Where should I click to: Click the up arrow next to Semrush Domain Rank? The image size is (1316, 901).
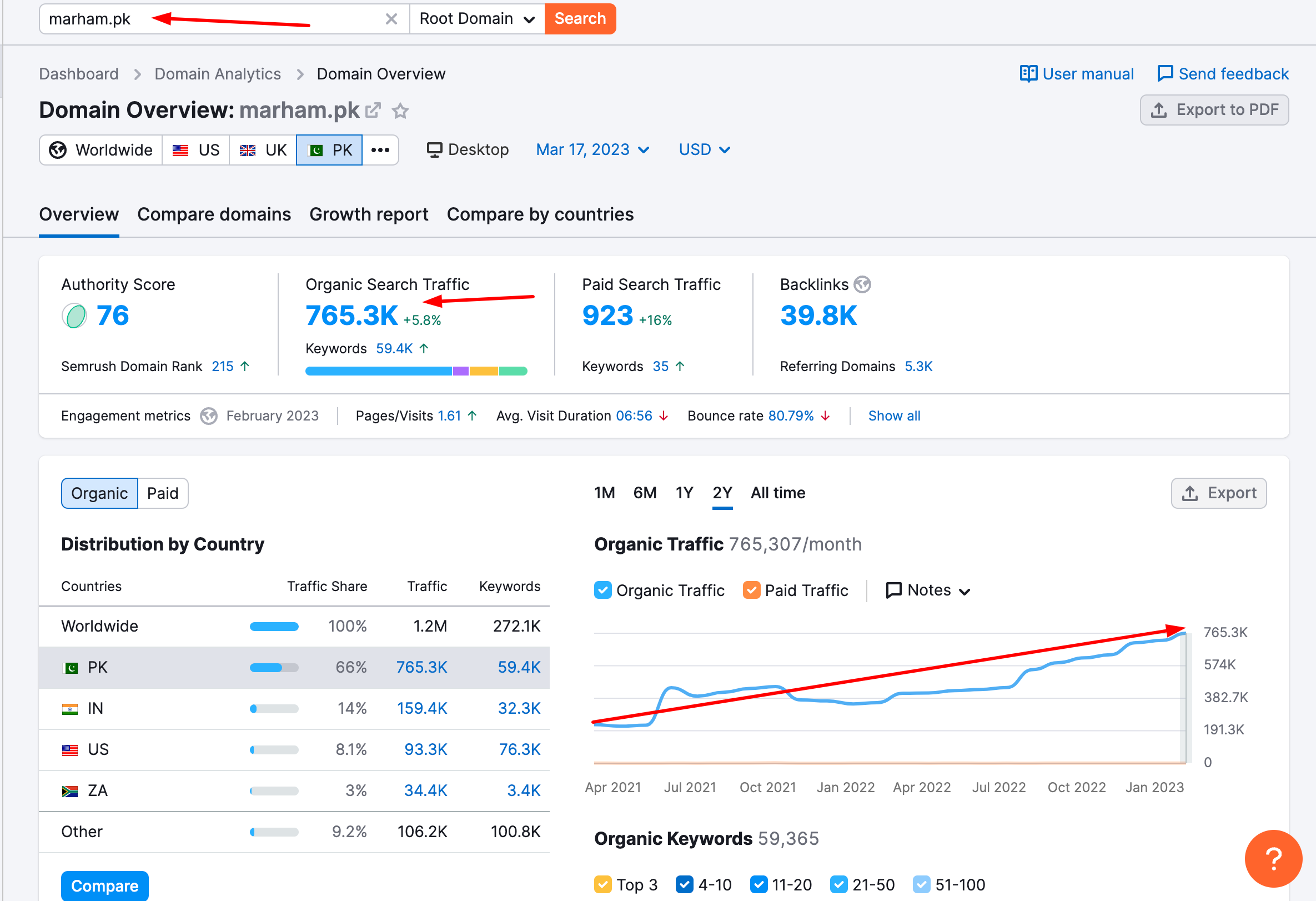245,367
